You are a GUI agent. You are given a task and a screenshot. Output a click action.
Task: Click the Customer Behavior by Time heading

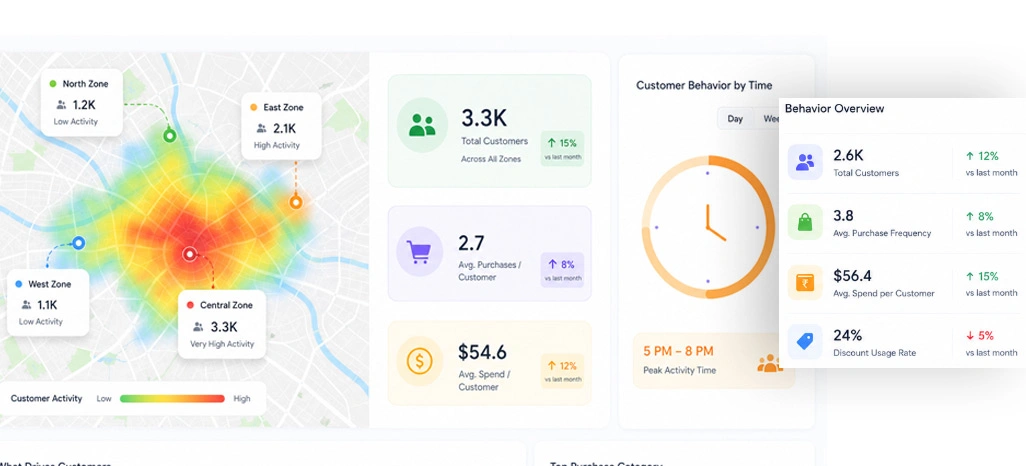click(x=704, y=85)
